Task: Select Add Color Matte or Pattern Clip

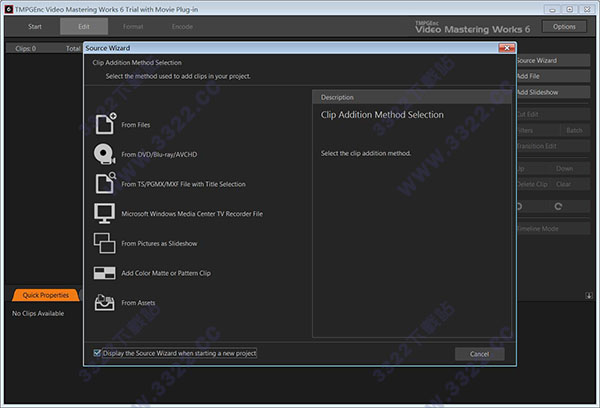Action: coord(166,273)
